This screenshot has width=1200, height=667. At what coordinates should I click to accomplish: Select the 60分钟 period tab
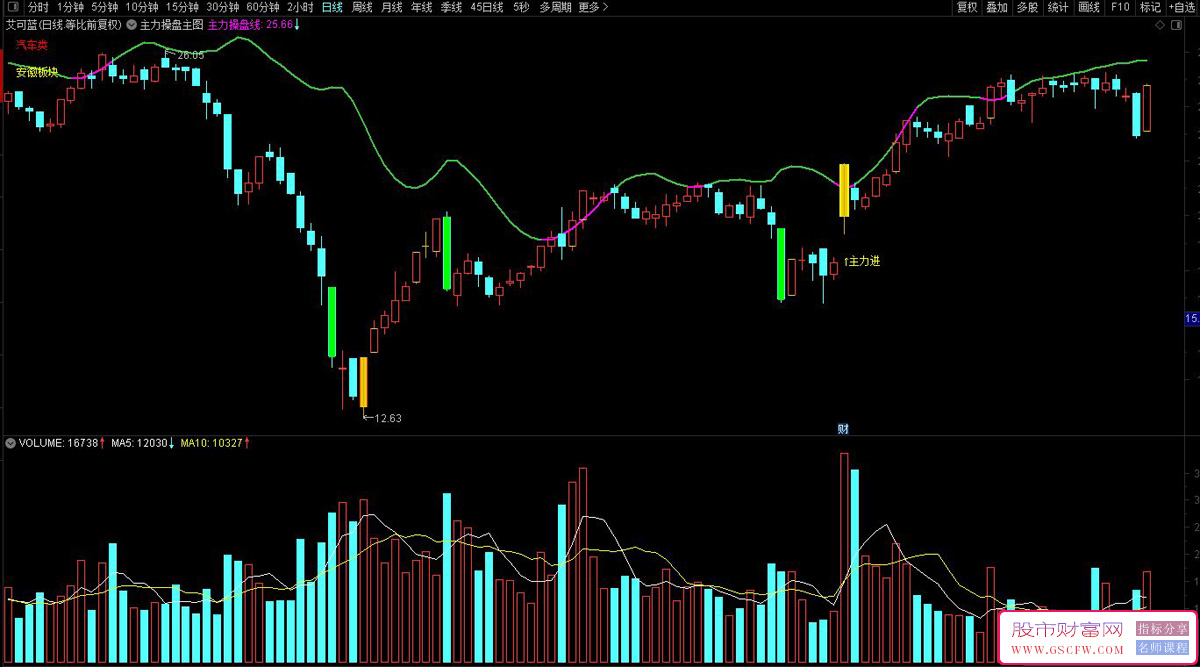pyautogui.click(x=263, y=7)
